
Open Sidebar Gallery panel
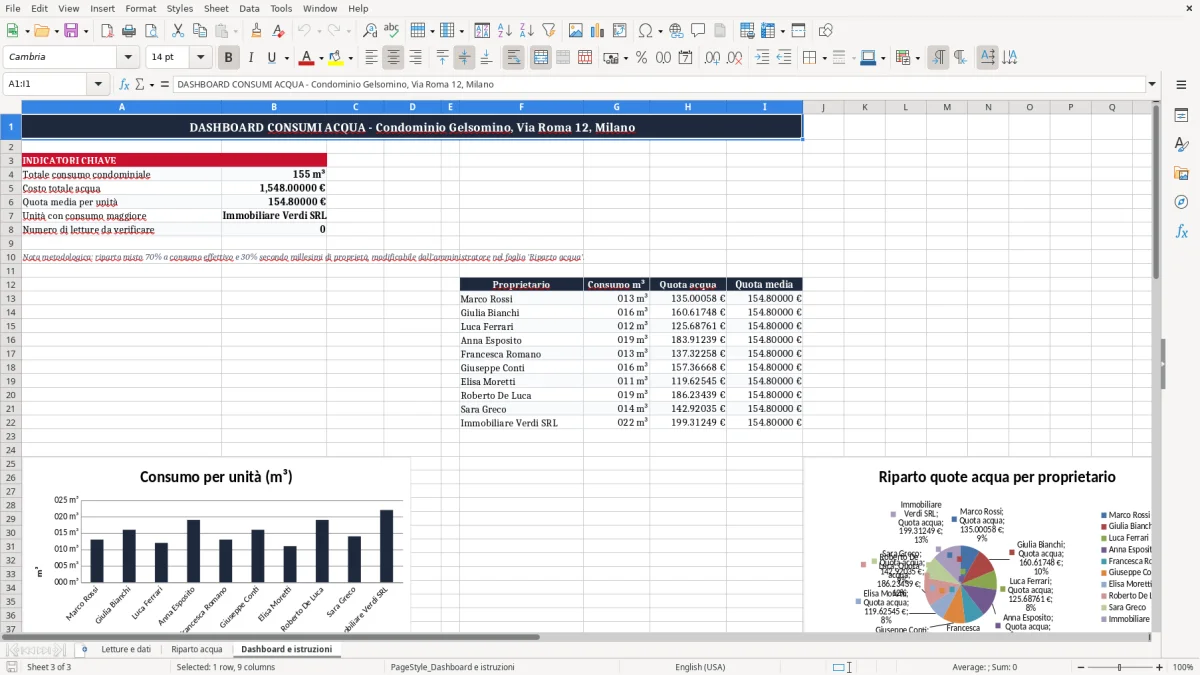tap(1181, 173)
